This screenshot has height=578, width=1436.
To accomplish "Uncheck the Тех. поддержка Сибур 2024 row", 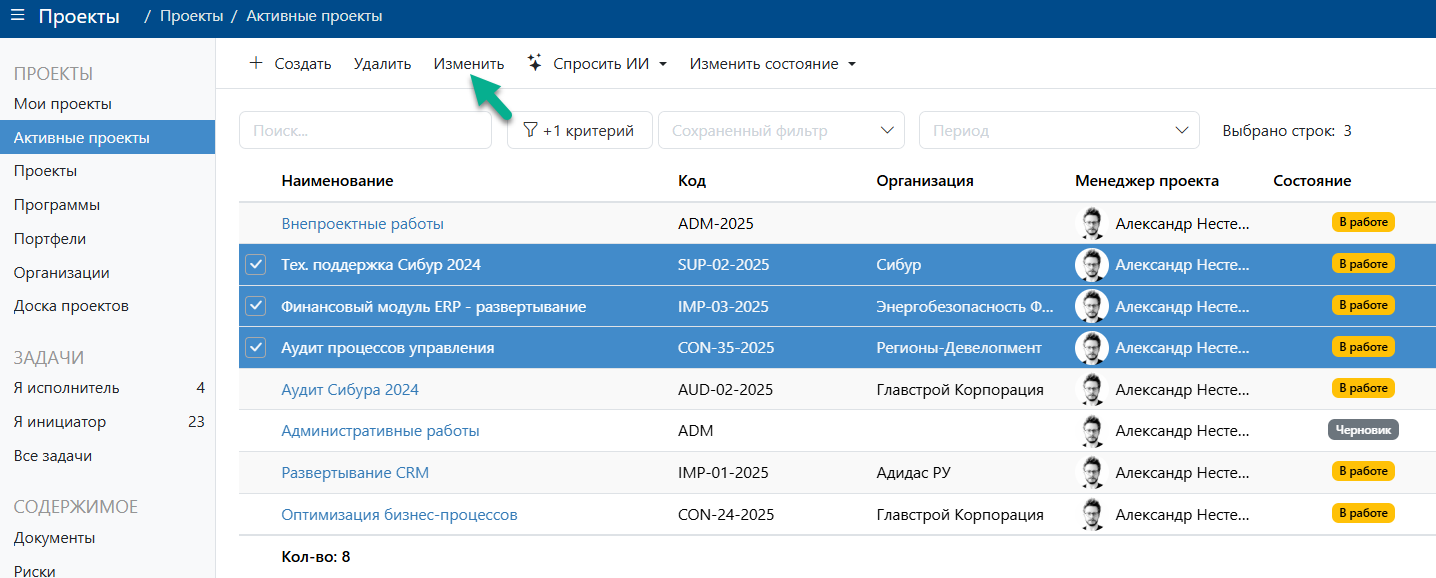I will click(x=256, y=264).
